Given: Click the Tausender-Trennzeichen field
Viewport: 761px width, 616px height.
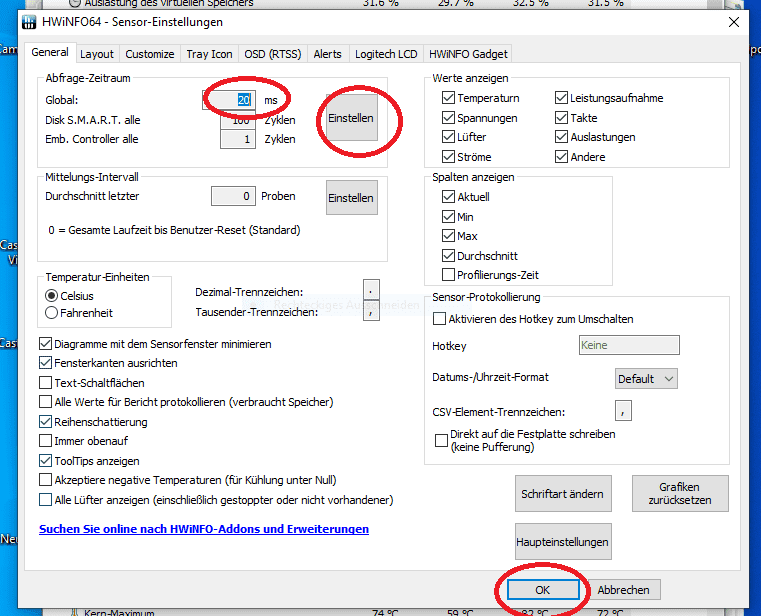Looking at the screenshot, I should pos(371,312).
